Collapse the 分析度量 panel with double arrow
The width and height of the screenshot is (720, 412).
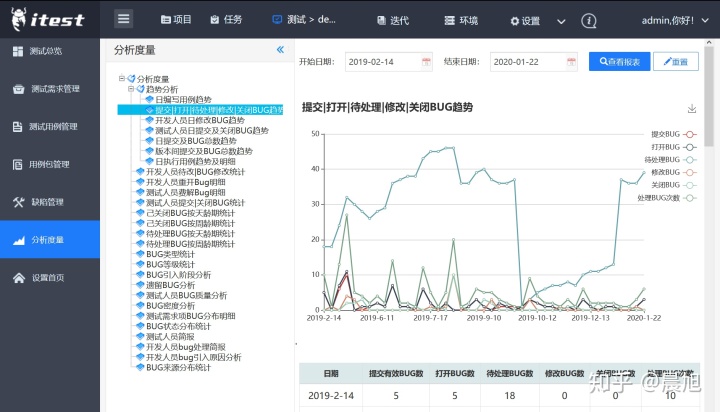coord(280,50)
